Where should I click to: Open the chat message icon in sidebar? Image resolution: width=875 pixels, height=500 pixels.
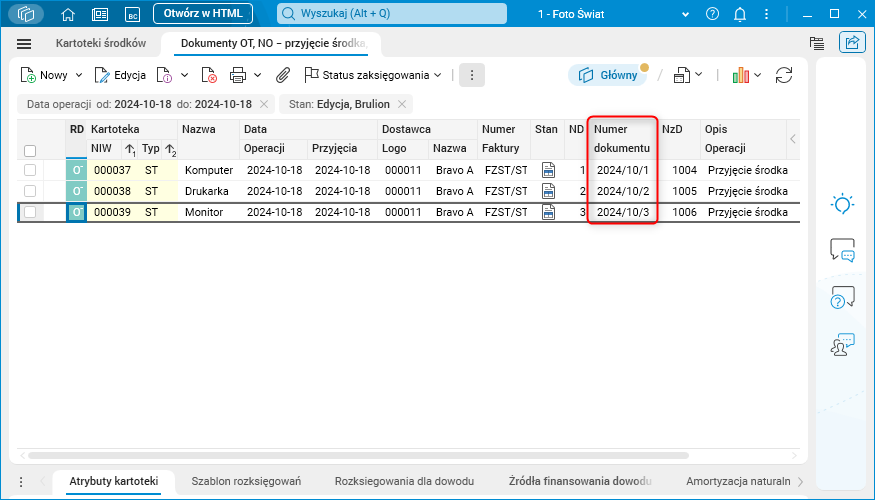(x=842, y=249)
